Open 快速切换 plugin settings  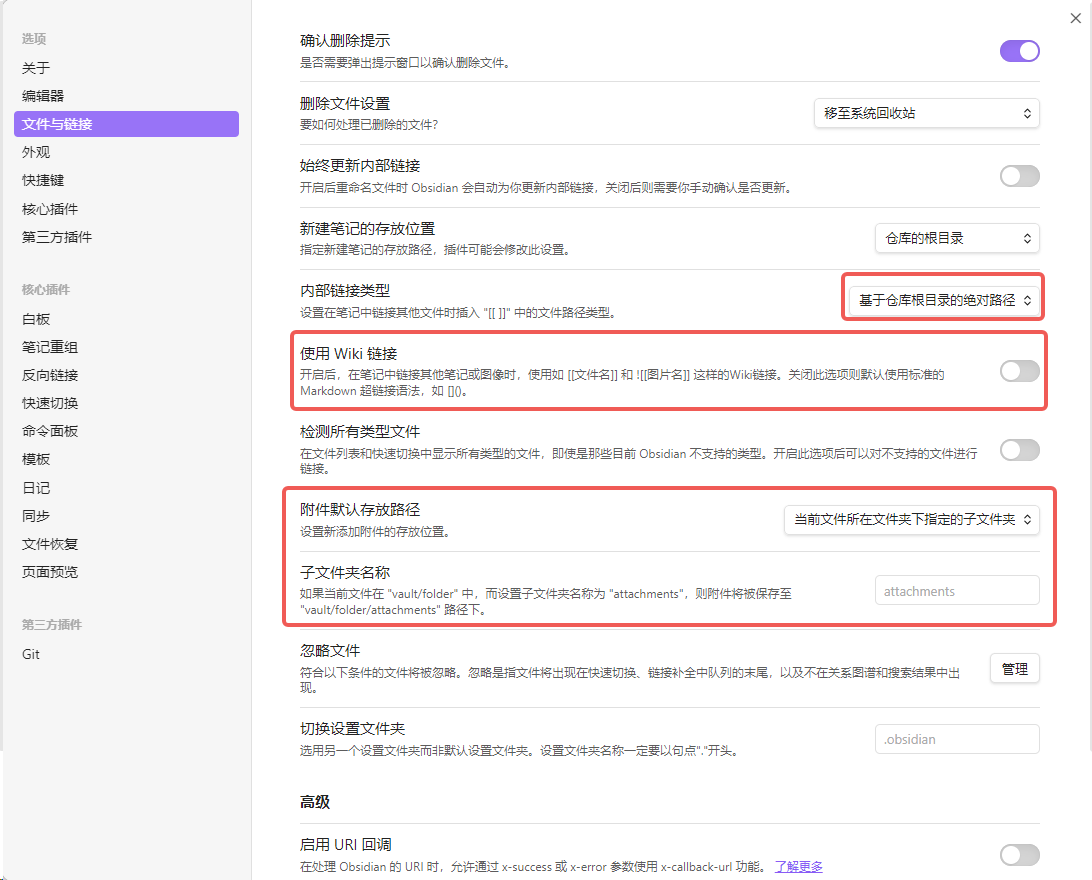tap(126, 403)
